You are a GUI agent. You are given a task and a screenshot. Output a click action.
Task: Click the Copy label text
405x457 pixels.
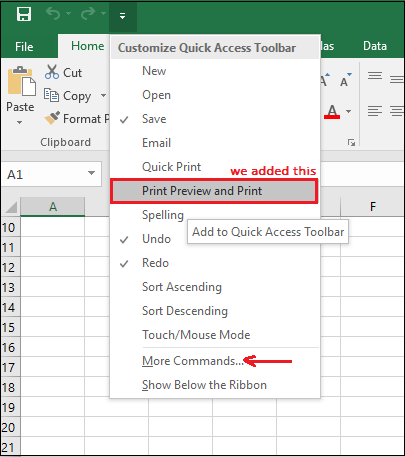[x=77, y=96]
